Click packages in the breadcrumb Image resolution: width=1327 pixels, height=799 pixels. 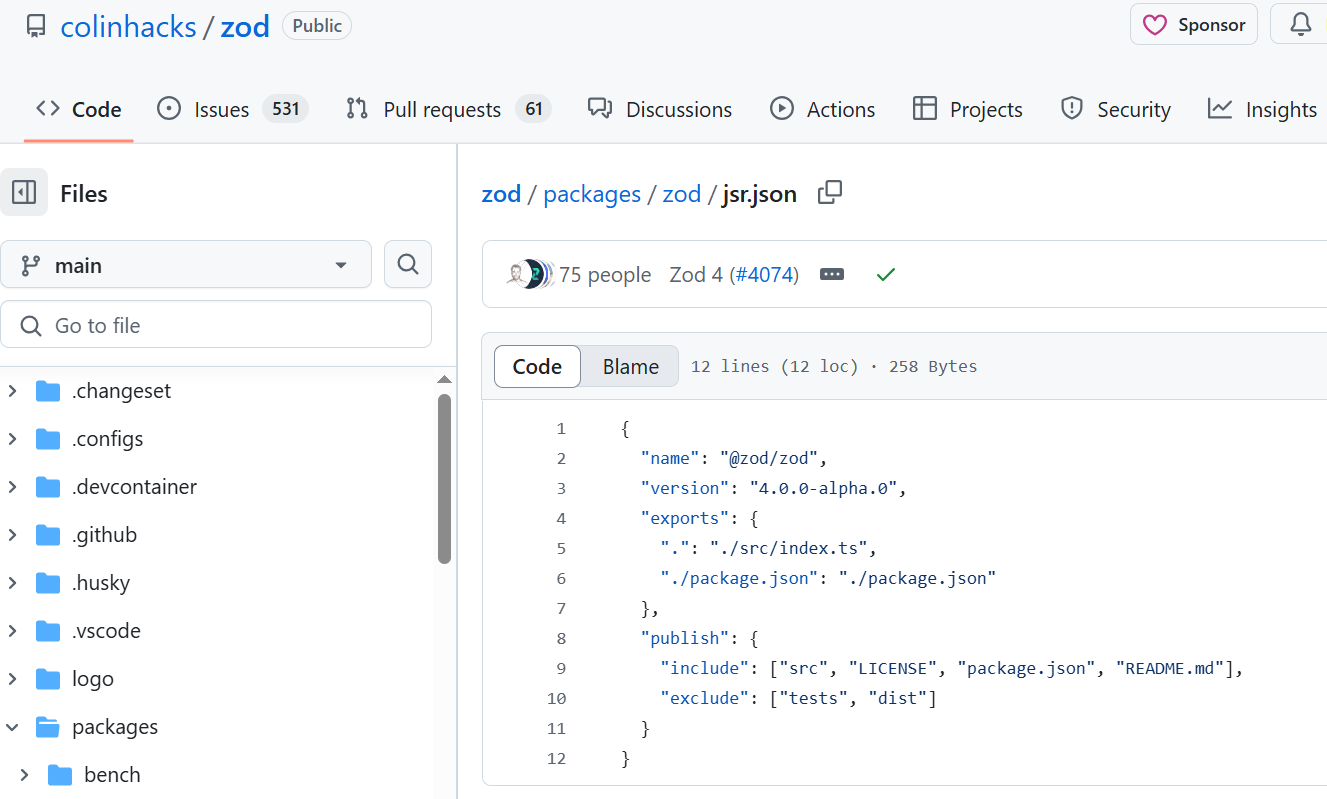592,193
